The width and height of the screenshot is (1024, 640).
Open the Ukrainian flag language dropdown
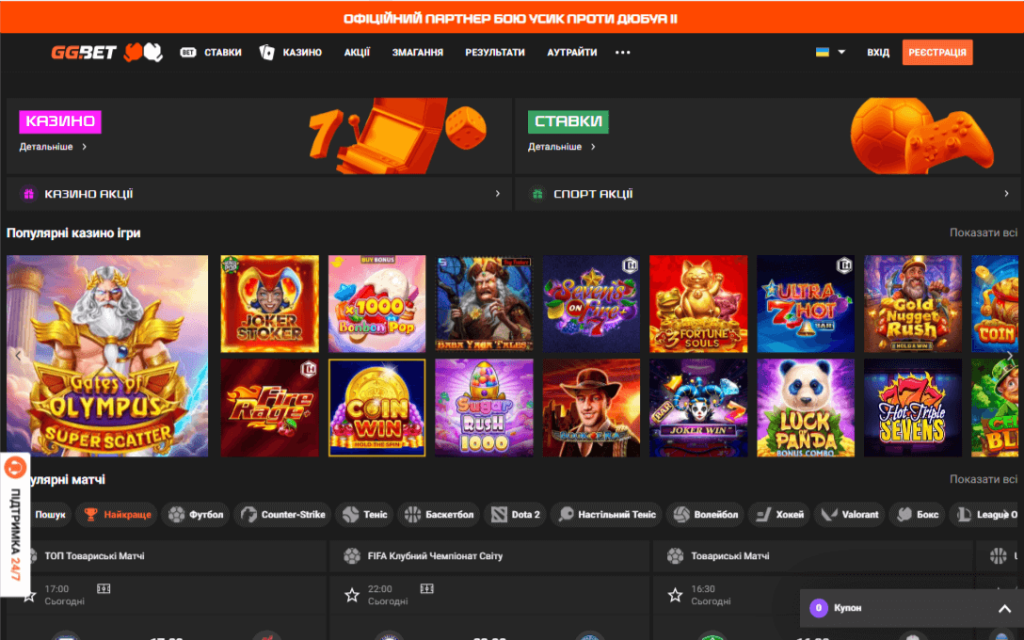pyautogui.click(x=830, y=52)
